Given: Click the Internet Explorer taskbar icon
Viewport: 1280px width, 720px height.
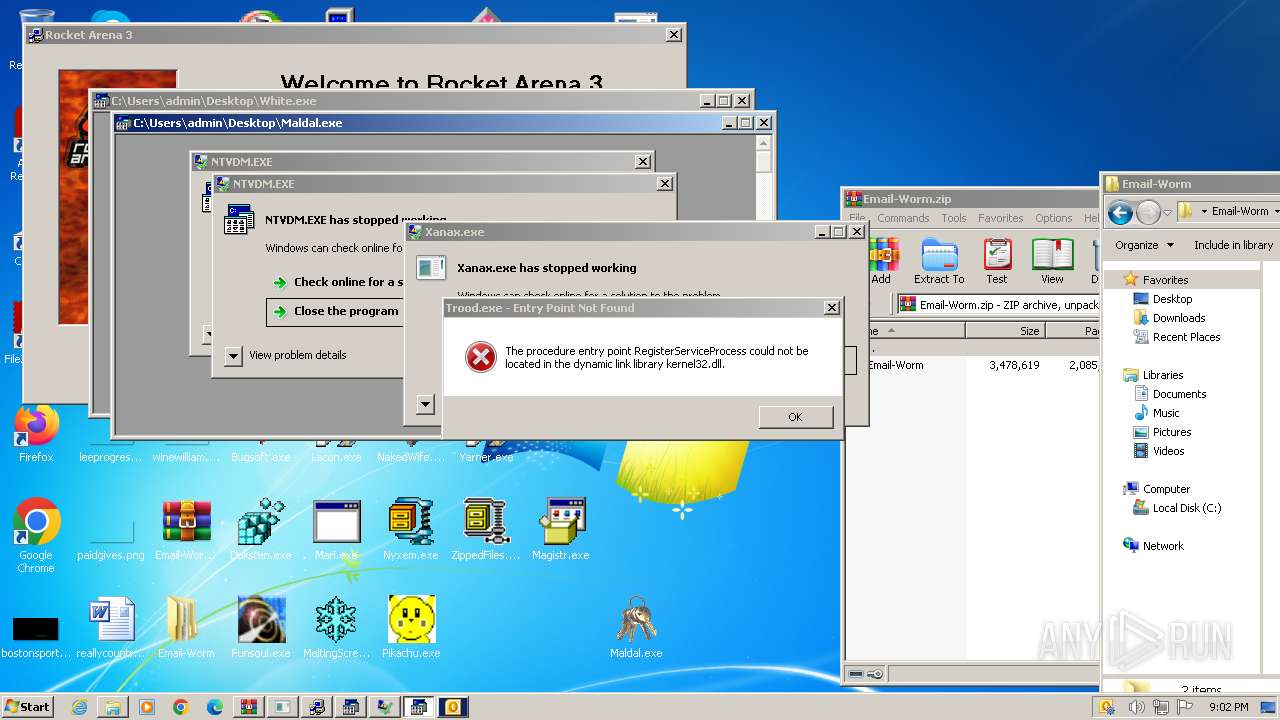Looking at the screenshot, I should [79, 707].
